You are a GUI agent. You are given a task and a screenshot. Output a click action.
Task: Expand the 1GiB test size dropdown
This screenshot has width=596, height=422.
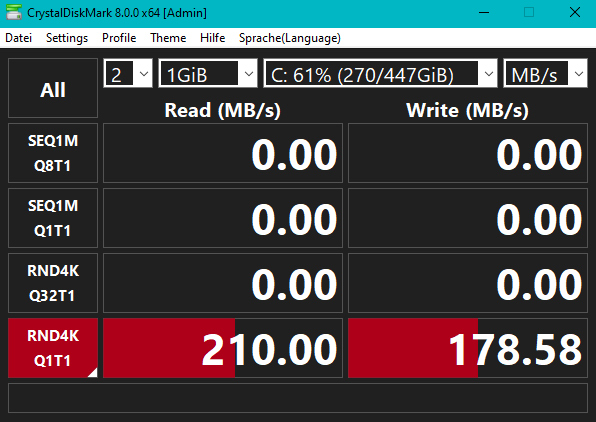click(208, 73)
